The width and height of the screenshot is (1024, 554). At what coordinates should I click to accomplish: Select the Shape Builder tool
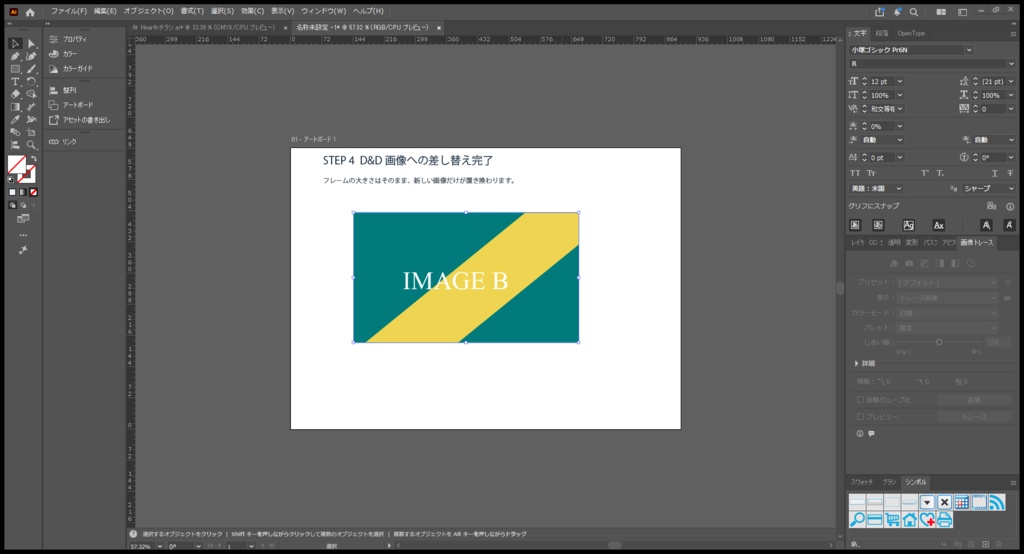(31, 94)
